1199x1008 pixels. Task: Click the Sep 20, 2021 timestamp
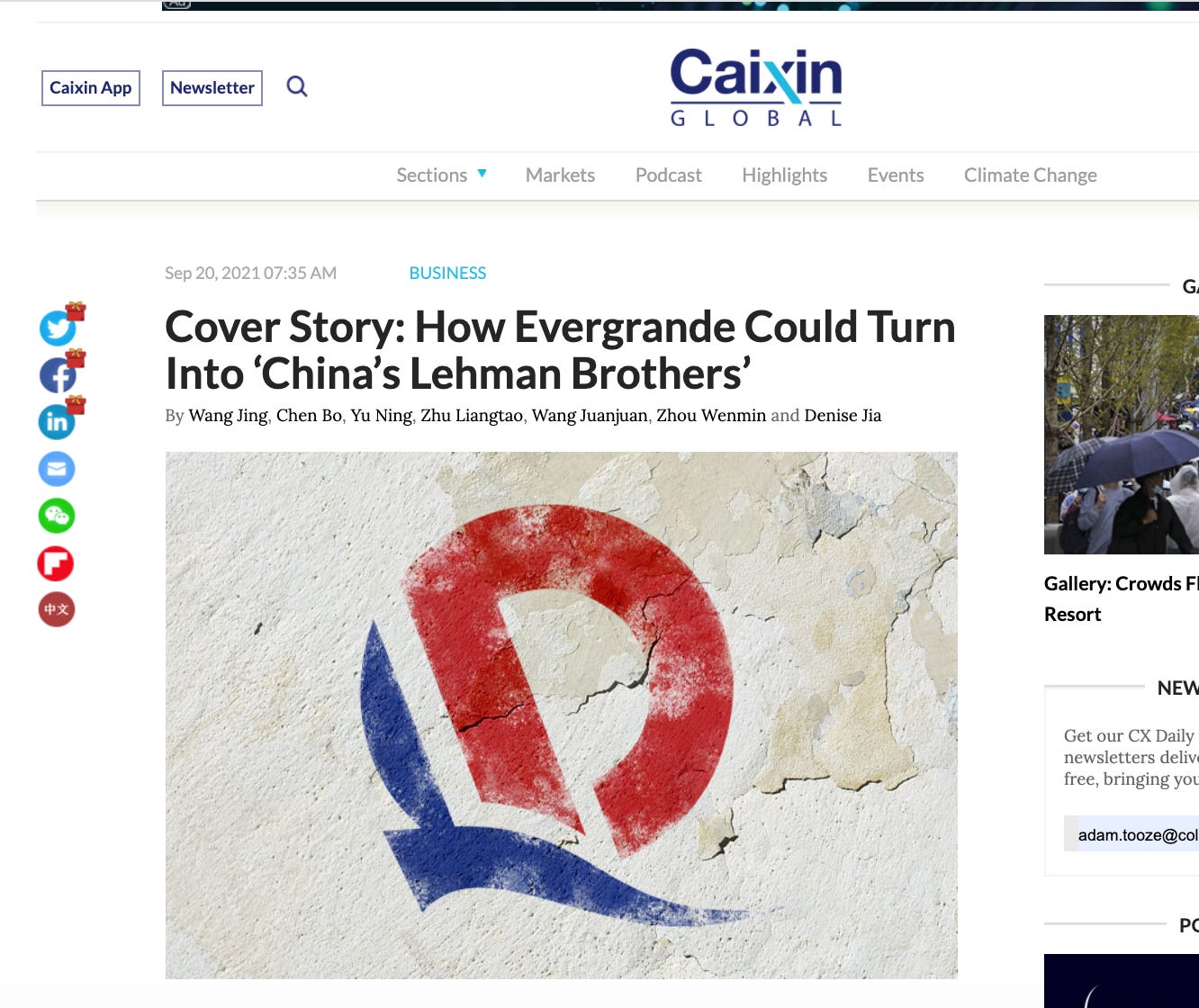click(250, 273)
